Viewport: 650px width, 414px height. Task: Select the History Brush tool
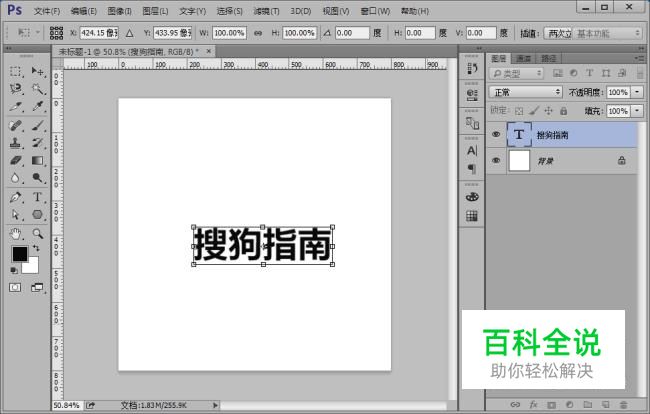pyautogui.click(x=38, y=143)
